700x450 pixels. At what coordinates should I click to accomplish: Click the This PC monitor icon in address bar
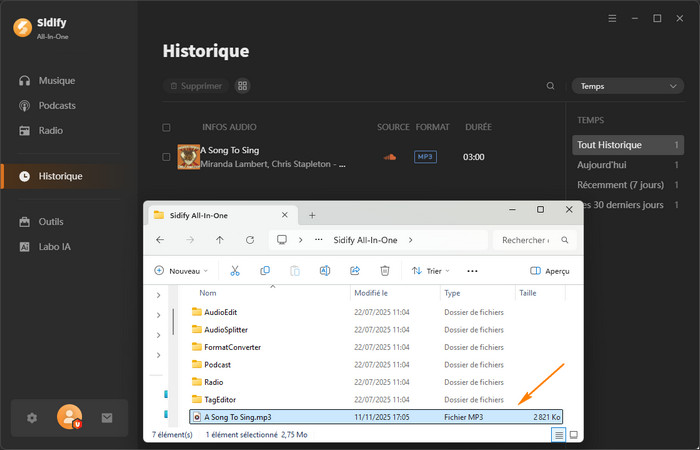(x=282, y=240)
